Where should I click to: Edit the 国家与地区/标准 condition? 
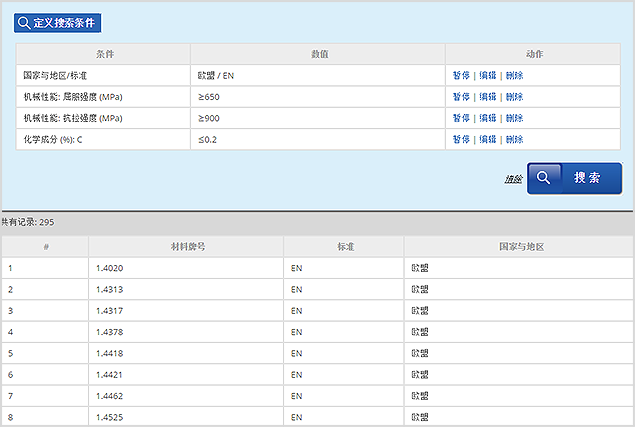tap(487, 75)
